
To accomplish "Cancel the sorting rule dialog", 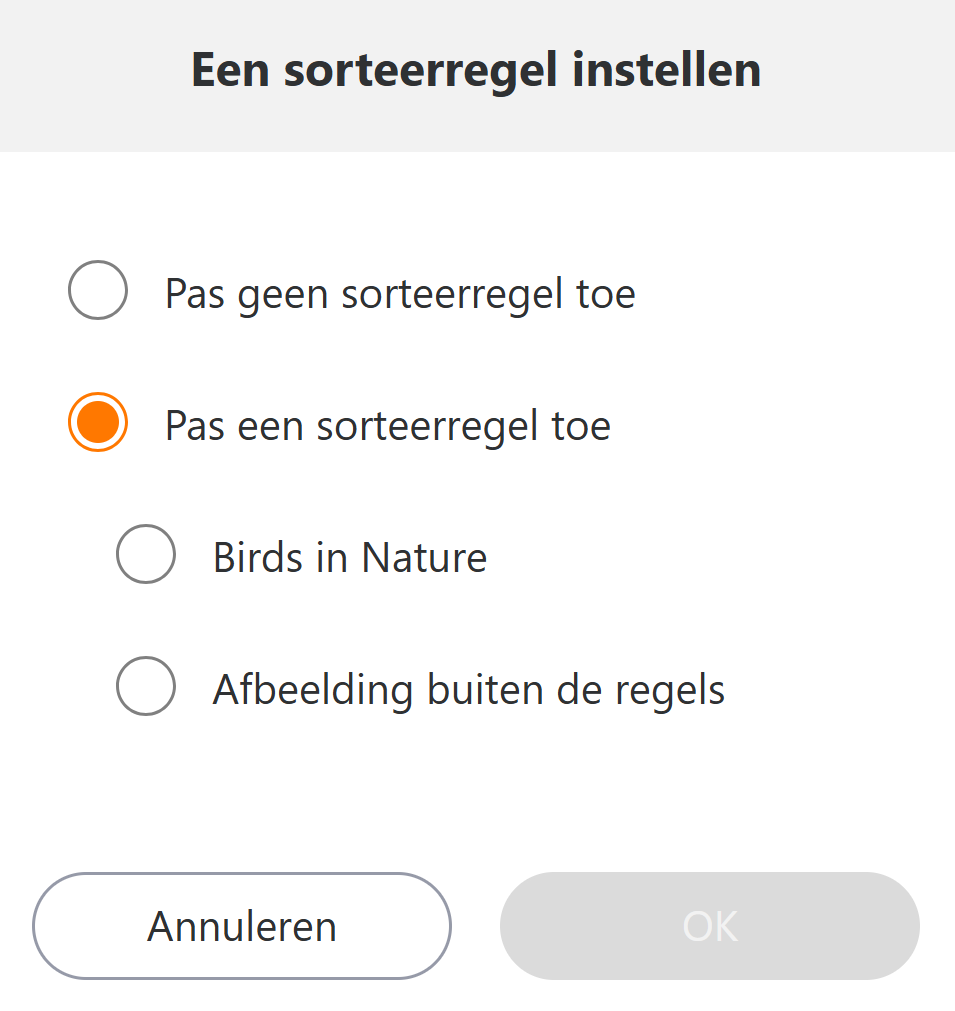I will (242, 926).
